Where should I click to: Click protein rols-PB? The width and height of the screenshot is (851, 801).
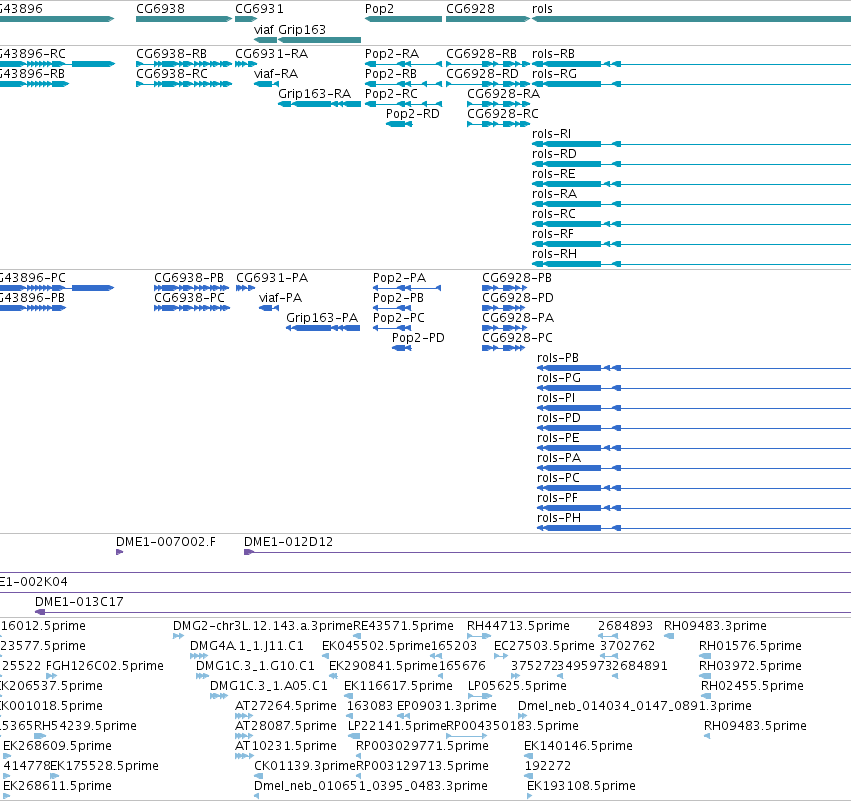tap(558, 358)
